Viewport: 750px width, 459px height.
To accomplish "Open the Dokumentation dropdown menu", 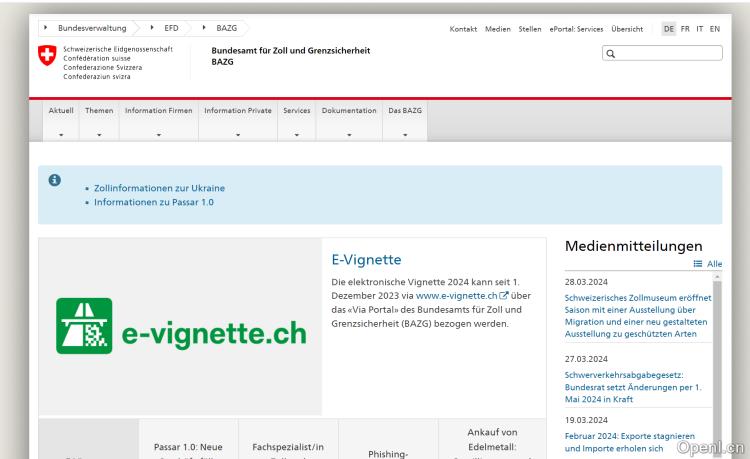I will click(x=348, y=120).
